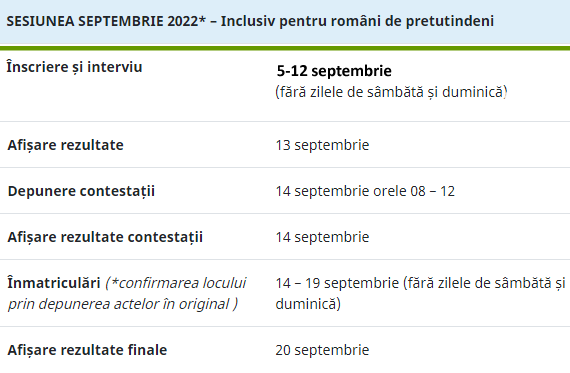The image size is (570, 373).
Task: Click the Afișare rezultate row label
Action: (x=66, y=145)
